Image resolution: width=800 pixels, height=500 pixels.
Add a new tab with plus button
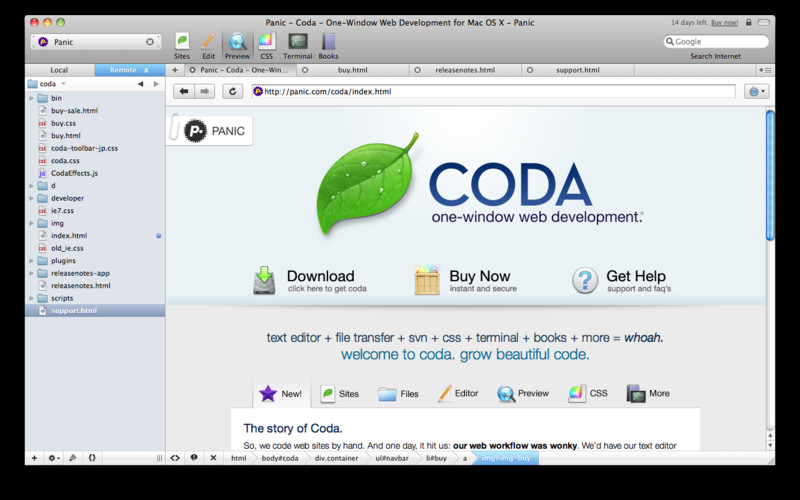(x=175, y=70)
